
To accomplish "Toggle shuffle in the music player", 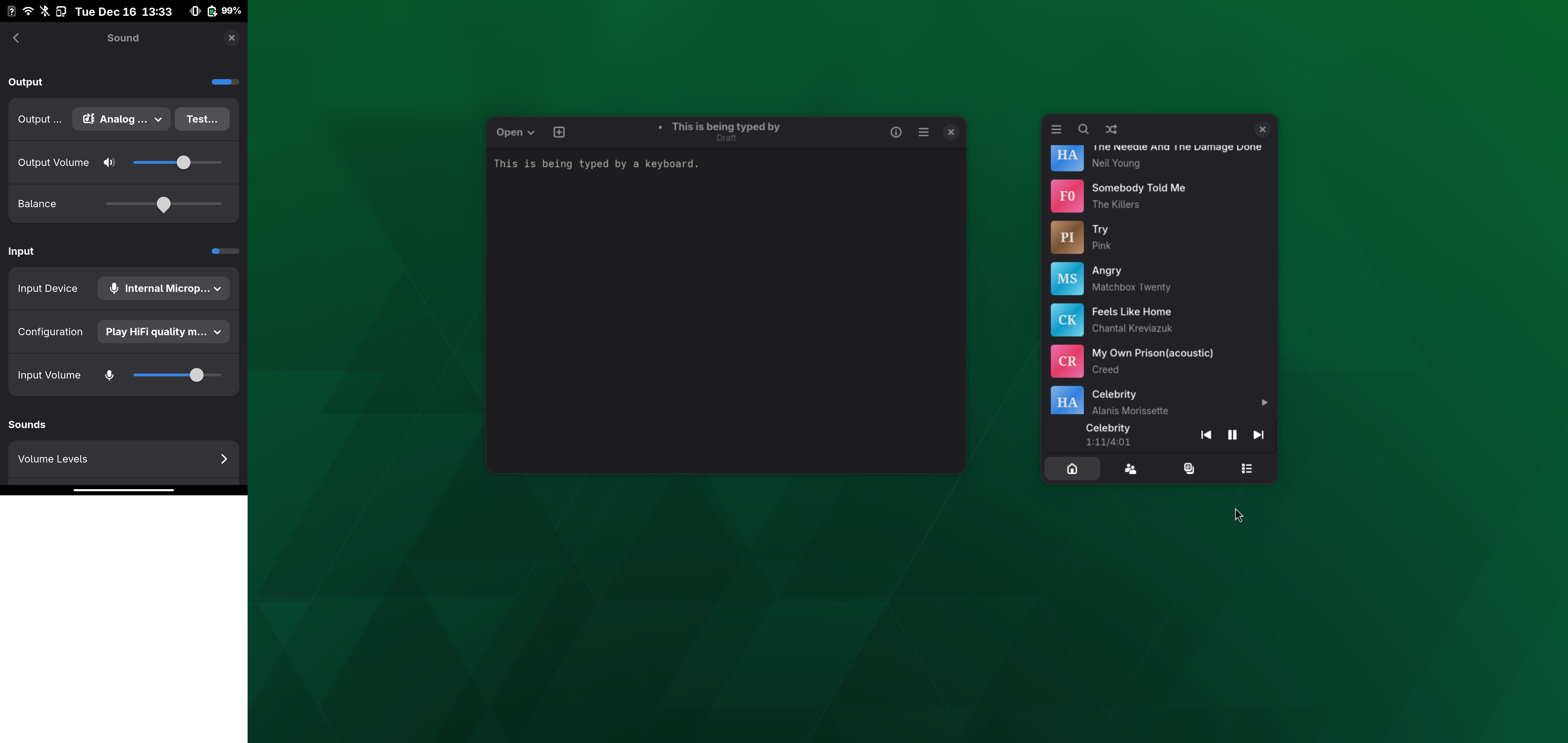I will click(1111, 129).
